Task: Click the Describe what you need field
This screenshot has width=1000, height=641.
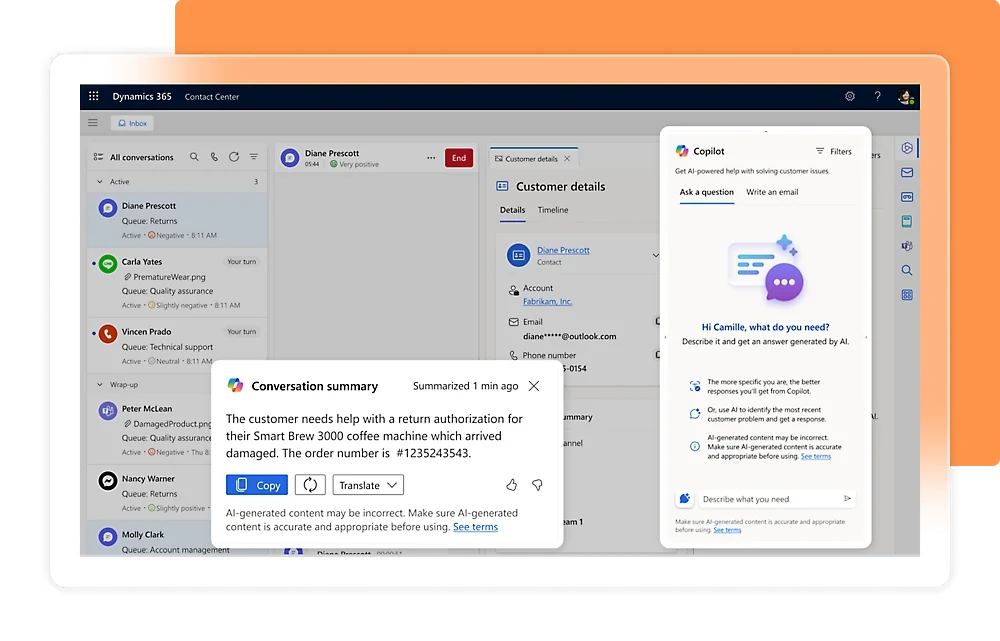Action: click(765, 498)
